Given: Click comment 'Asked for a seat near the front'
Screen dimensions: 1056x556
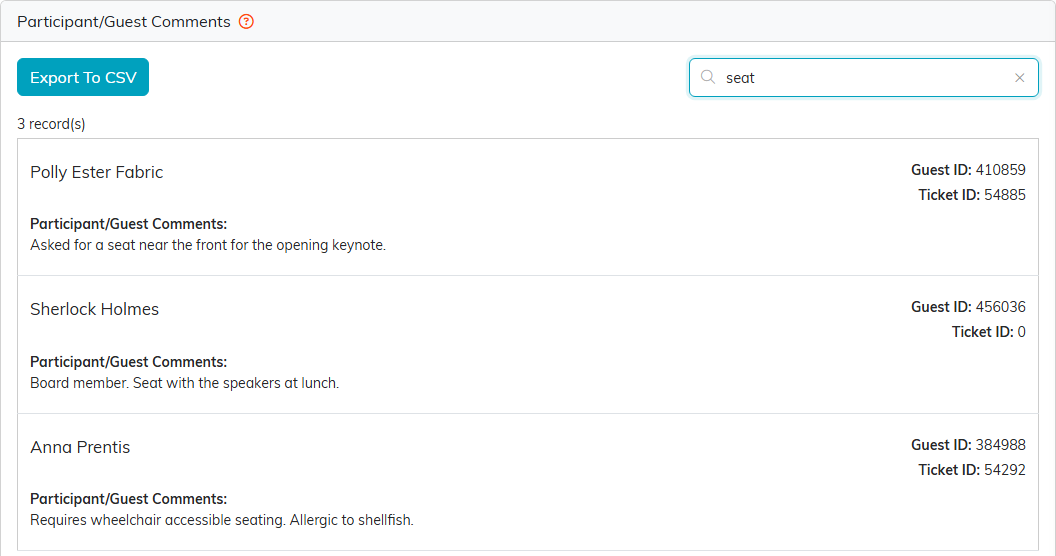Looking at the screenshot, I should point(208,245).
